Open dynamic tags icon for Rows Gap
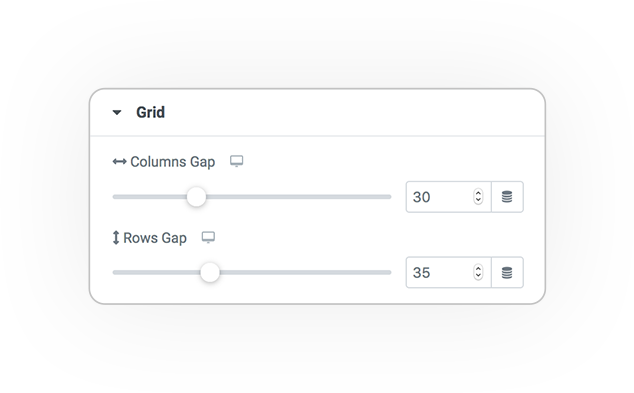Screen dimensions: 634x393 (507, 273)
